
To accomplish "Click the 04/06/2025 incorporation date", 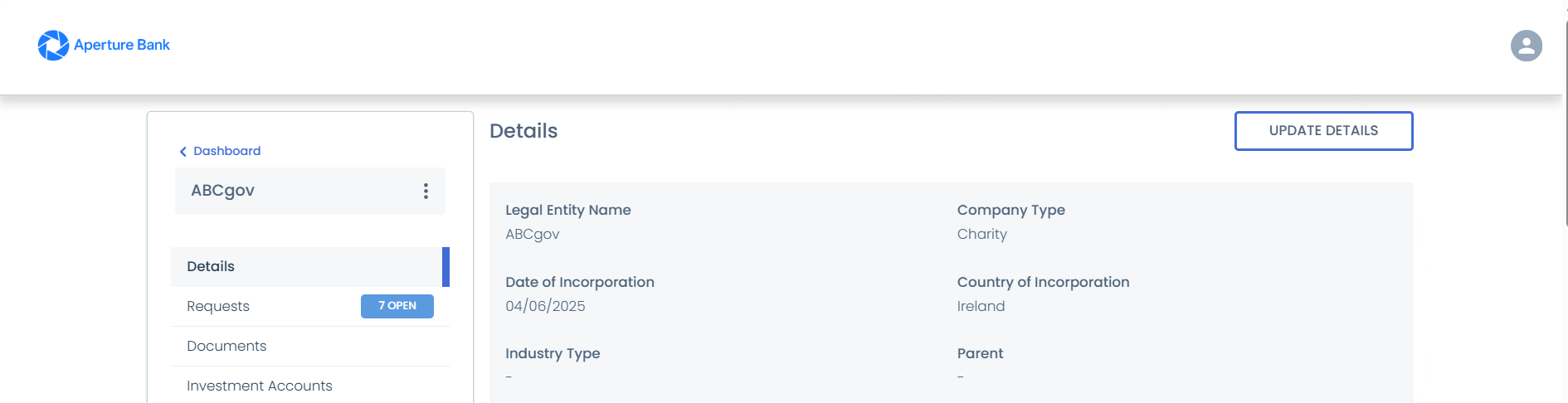I will point(545,306).
